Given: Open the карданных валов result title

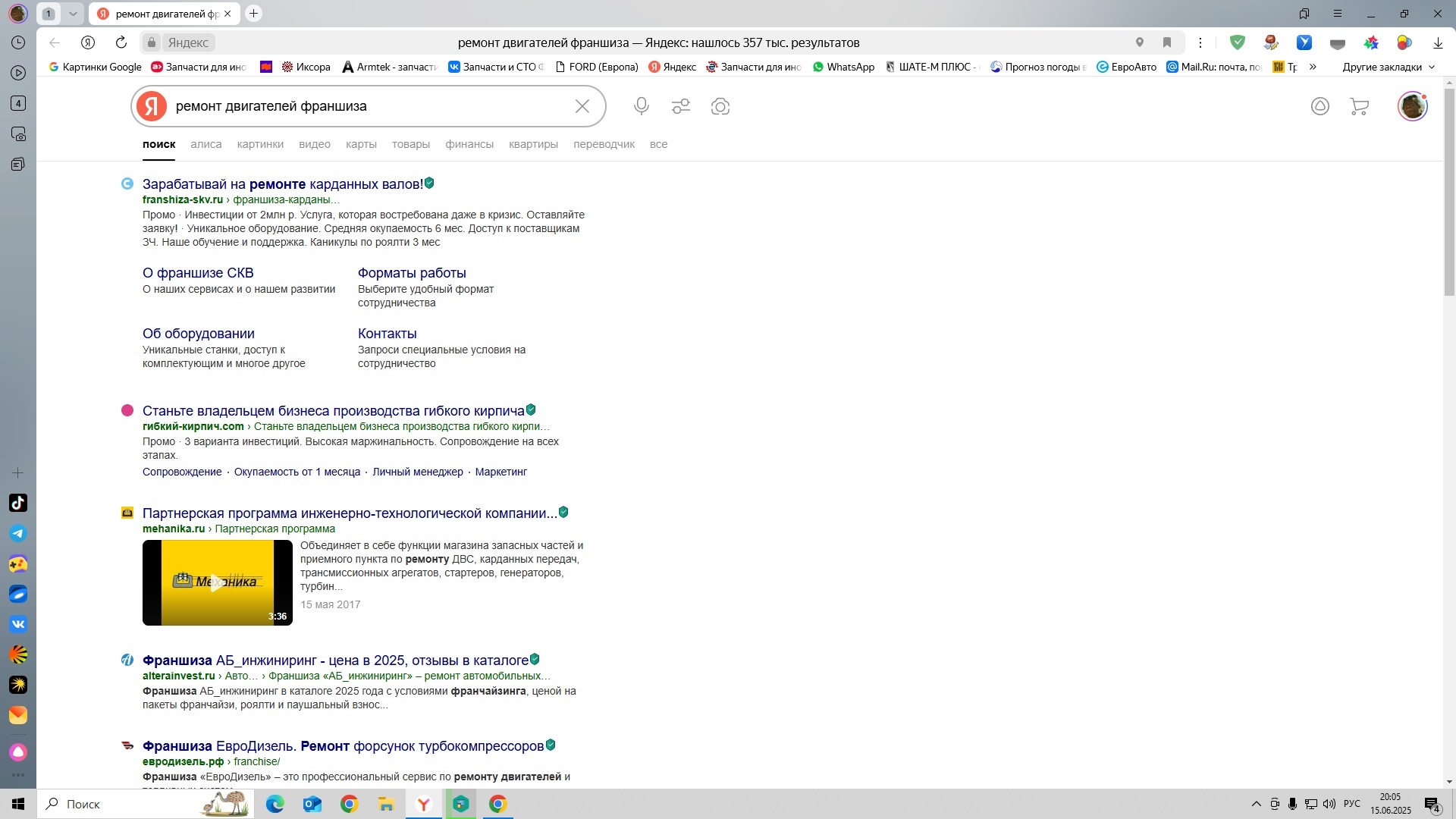Looking at the screenshot, I should click(x=283, y=184).
